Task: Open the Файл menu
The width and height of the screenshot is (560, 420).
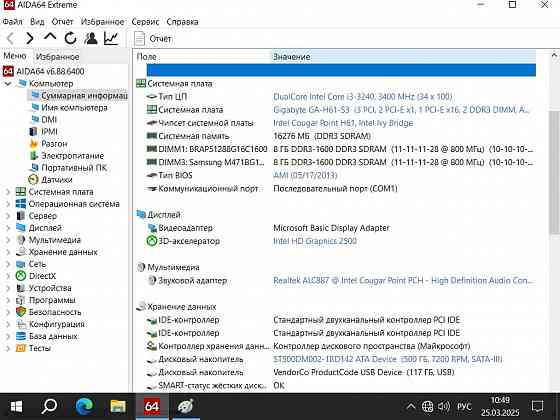Action: click(12, 22)
